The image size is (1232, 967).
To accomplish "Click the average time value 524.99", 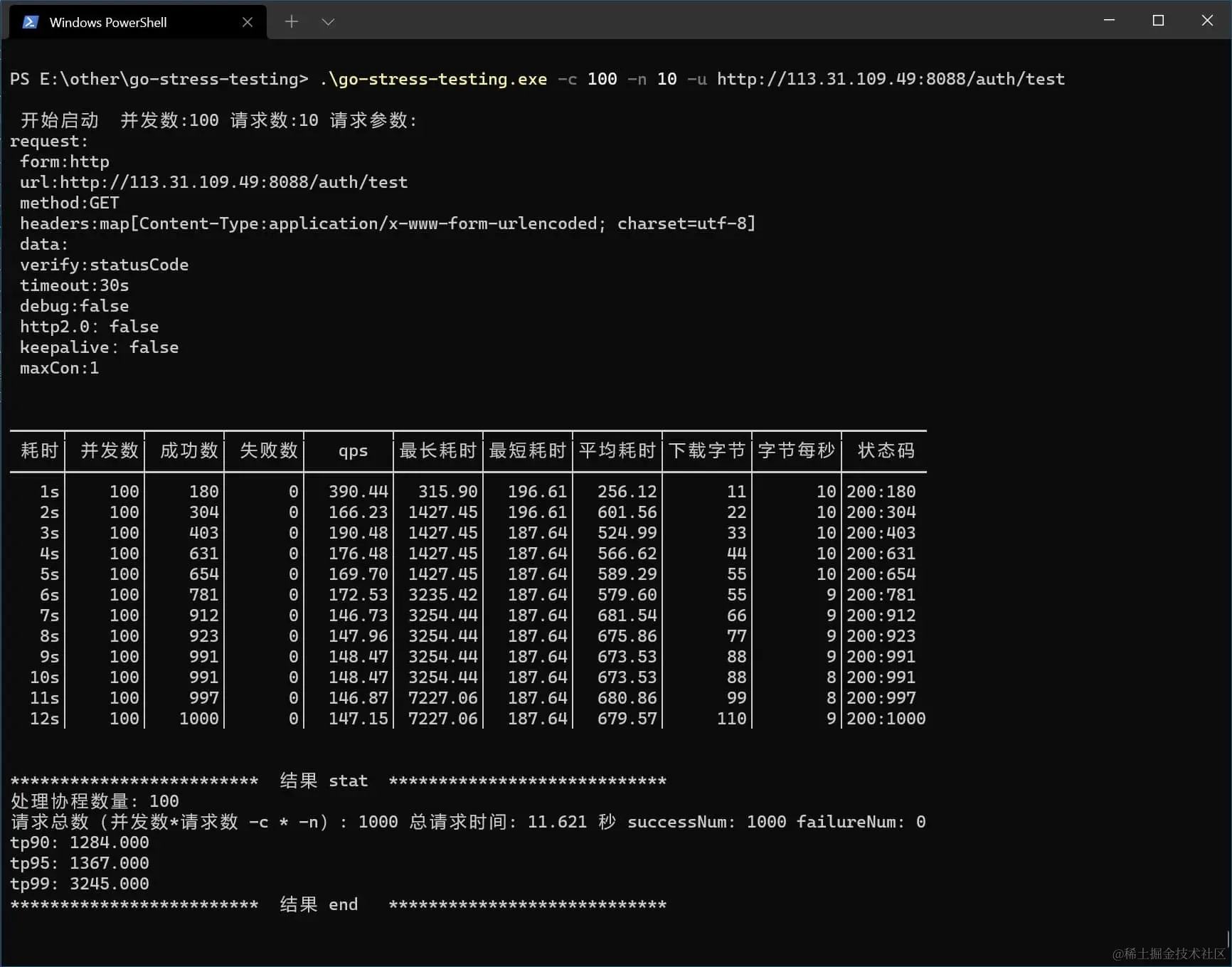I will [627, 533].
